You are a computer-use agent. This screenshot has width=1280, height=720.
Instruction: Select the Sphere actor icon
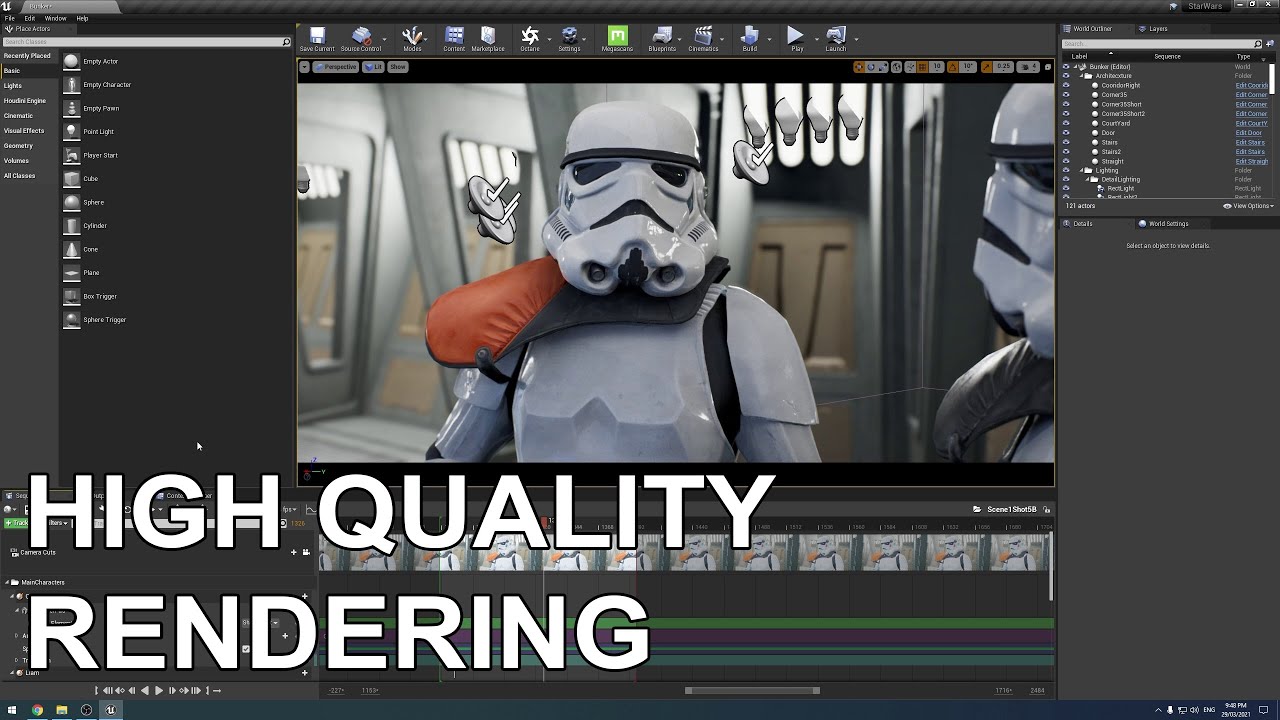(71, 202)
